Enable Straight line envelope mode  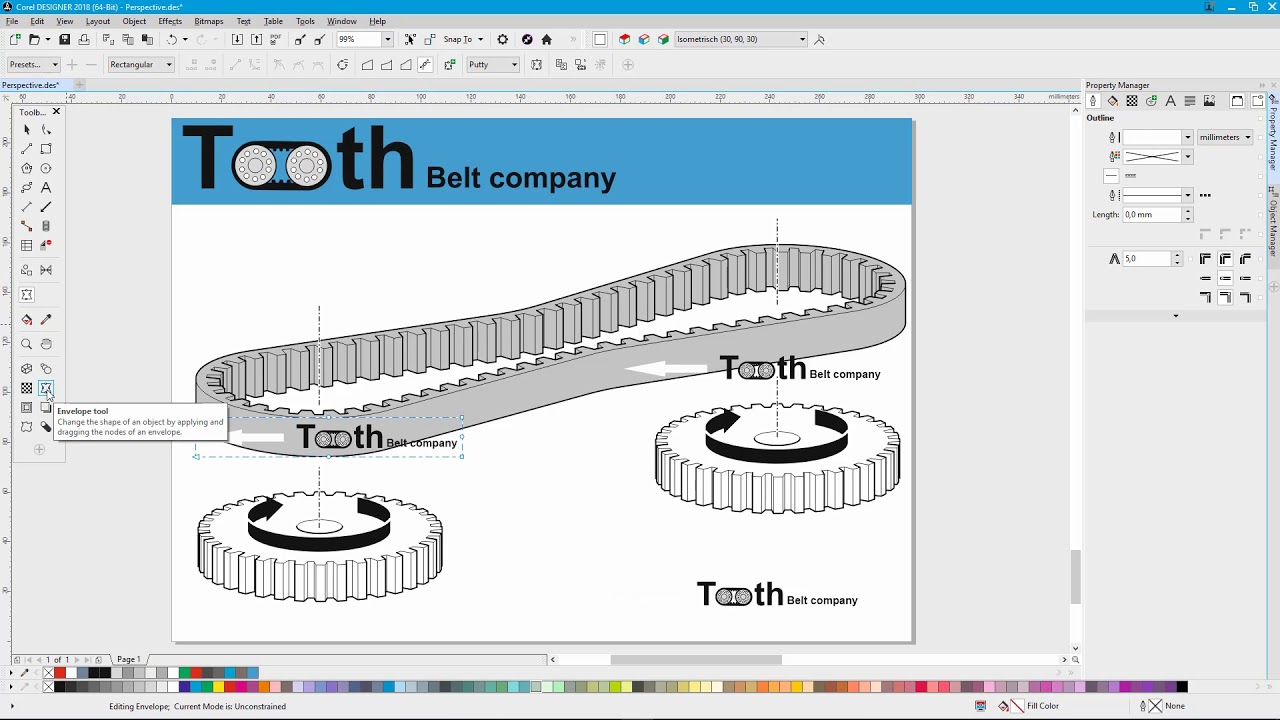click(x=367, y=65)
